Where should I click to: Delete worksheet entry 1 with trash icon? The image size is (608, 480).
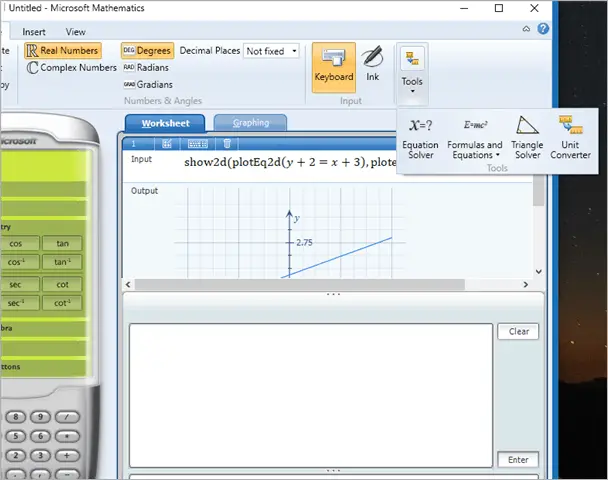[x=227, y=144]
